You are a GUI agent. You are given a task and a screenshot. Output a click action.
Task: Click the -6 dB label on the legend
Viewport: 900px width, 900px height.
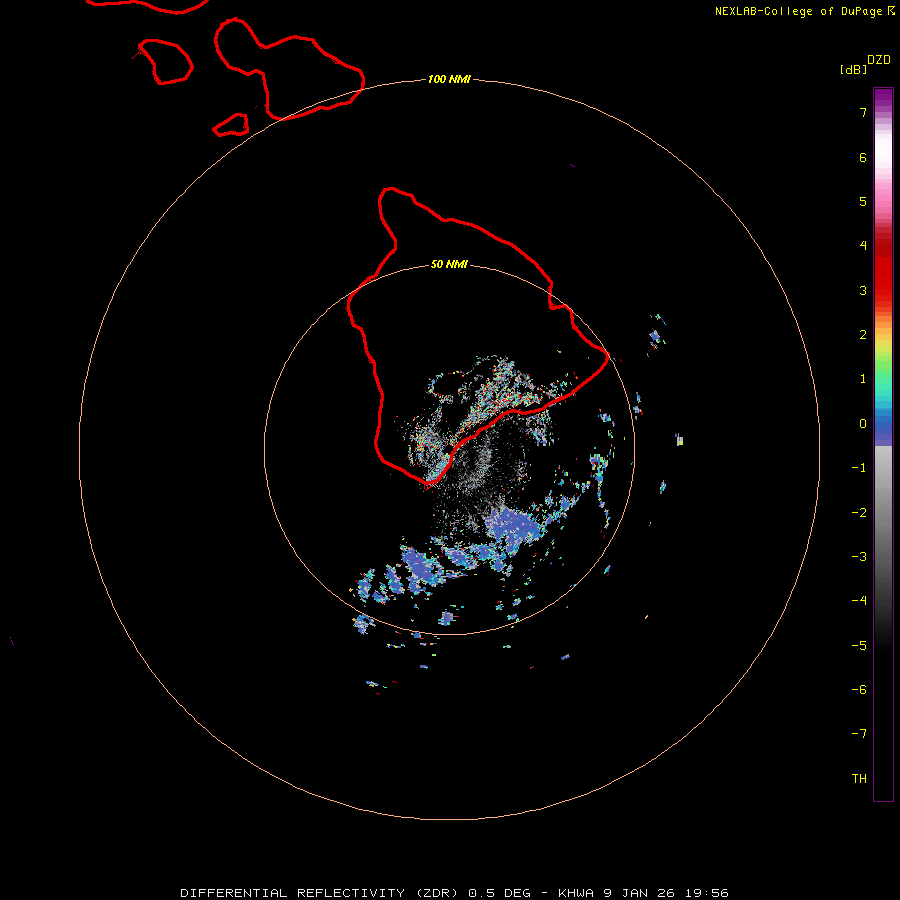pyautogui.click(x=859, y=690)
